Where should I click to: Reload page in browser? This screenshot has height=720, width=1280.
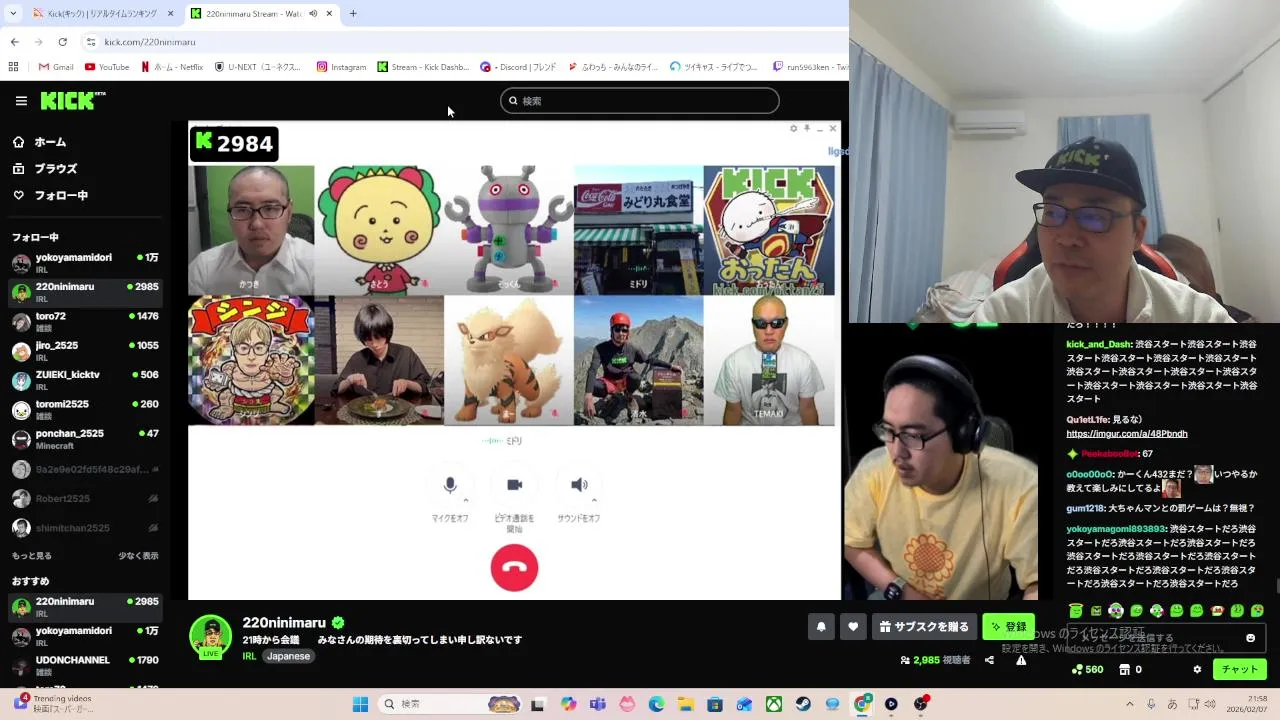[x=62, y=42]
